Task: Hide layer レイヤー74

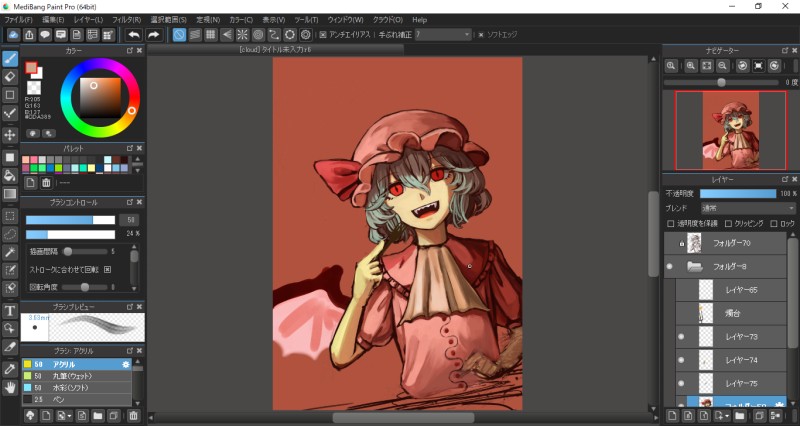Action: [681, 360]
